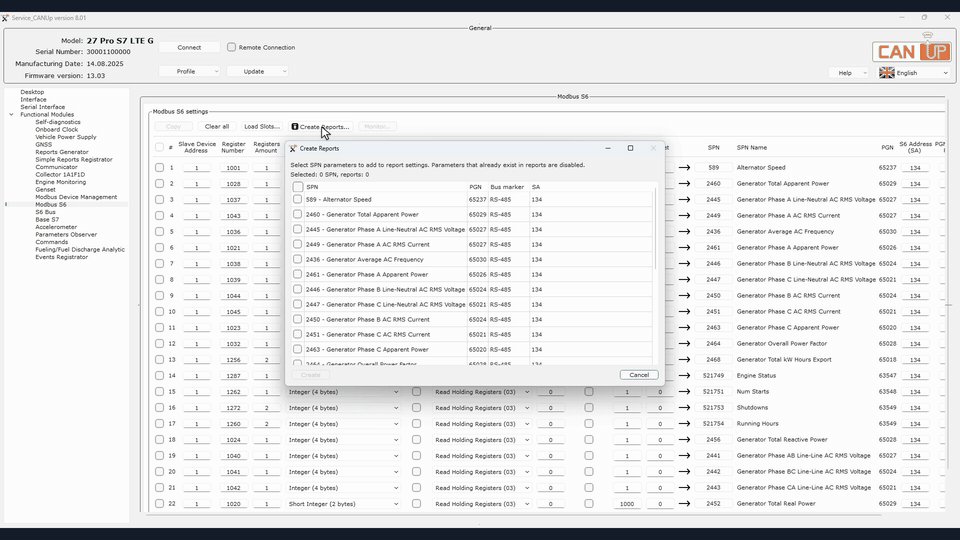This screenshot has height=540, width=960.
Task: Edit row 22 multiplier field 1000
Action: pos(626,504)
